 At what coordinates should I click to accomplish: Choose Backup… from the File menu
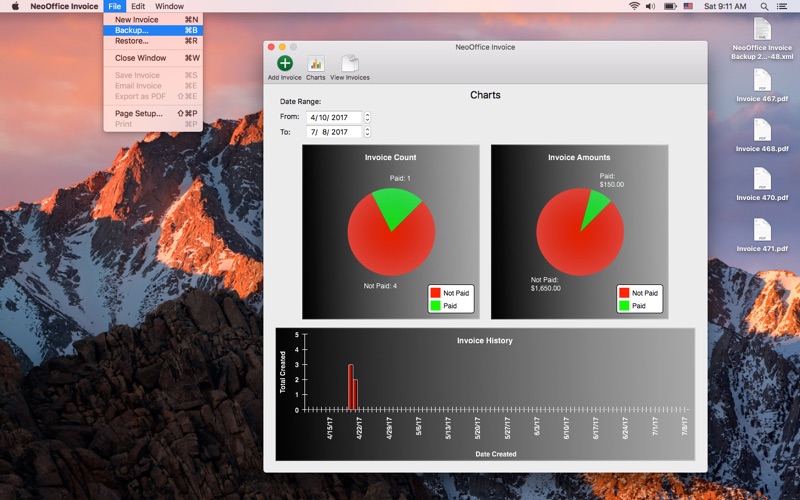click(x=131, y=30)
